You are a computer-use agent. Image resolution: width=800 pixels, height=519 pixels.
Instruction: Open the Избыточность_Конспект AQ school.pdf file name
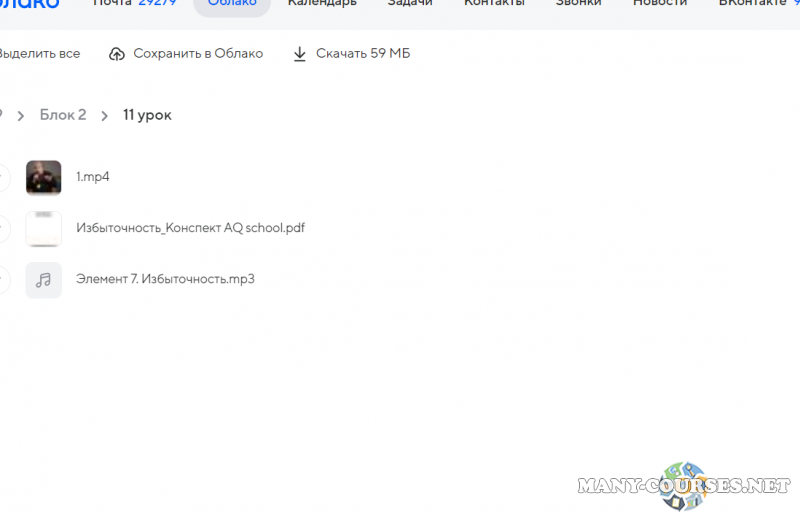pos(190,228)
